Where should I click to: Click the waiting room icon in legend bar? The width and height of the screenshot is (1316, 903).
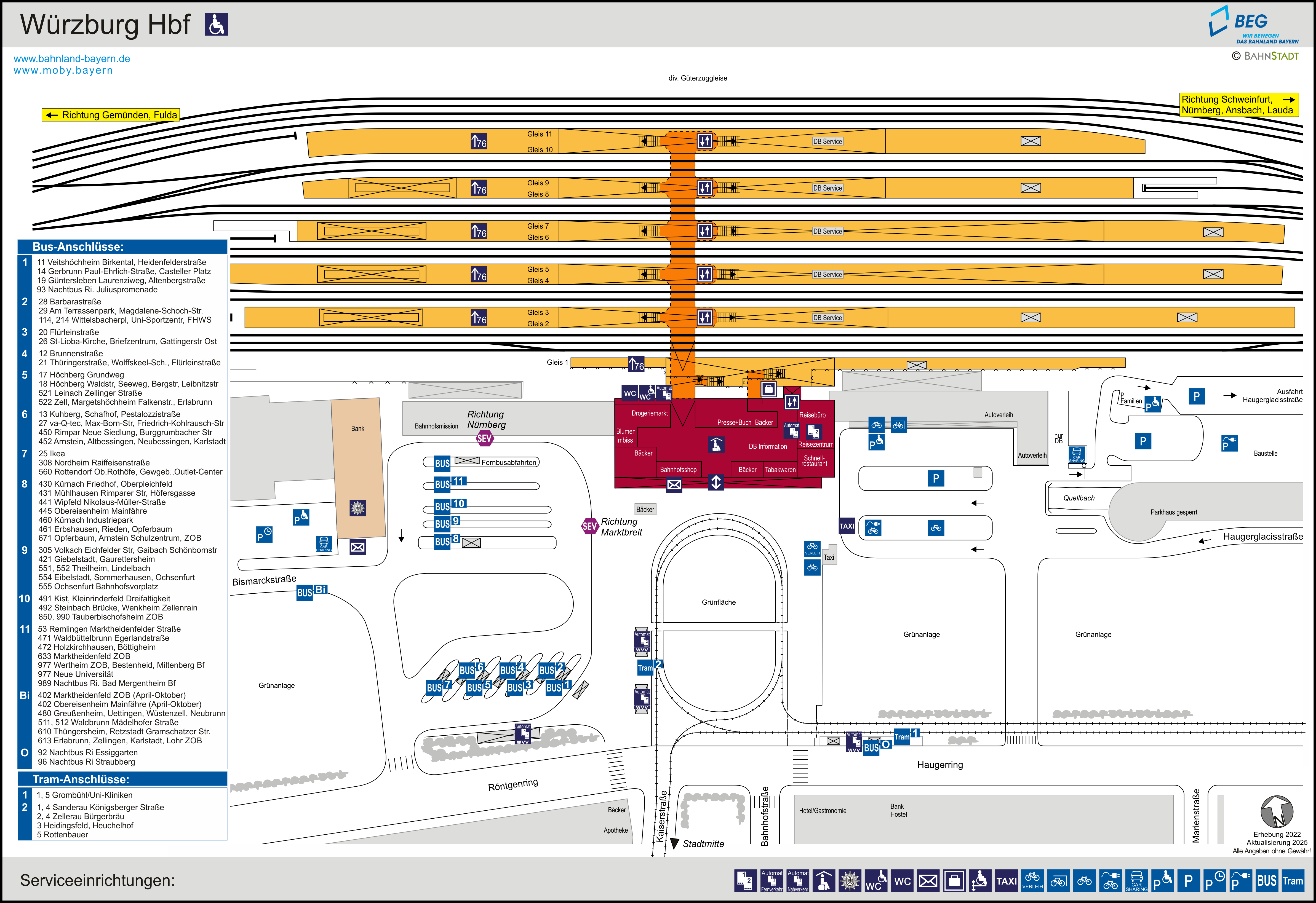pyautogui.click(x=823, y=880)
